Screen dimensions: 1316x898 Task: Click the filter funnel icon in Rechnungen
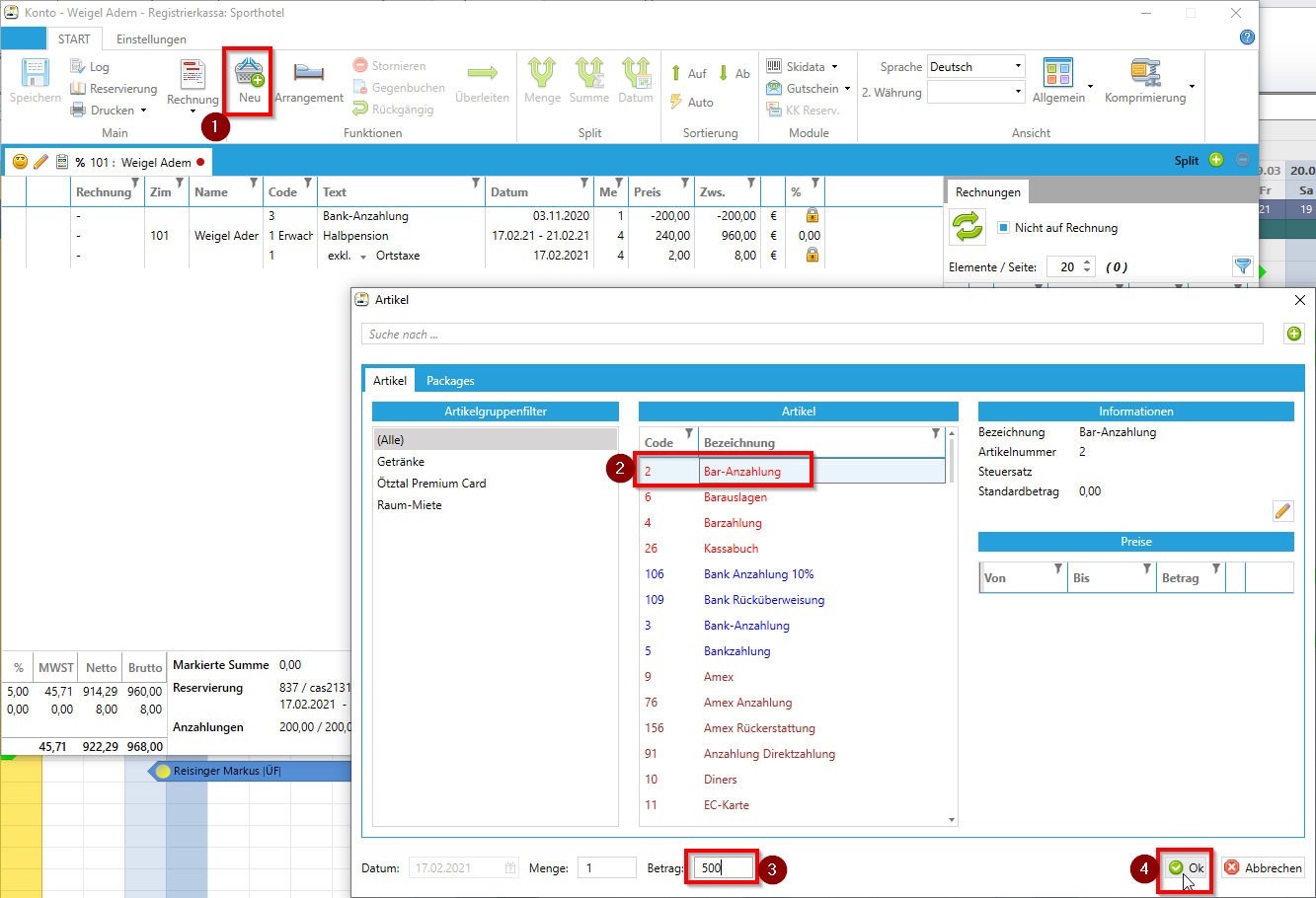point(1243,266)
